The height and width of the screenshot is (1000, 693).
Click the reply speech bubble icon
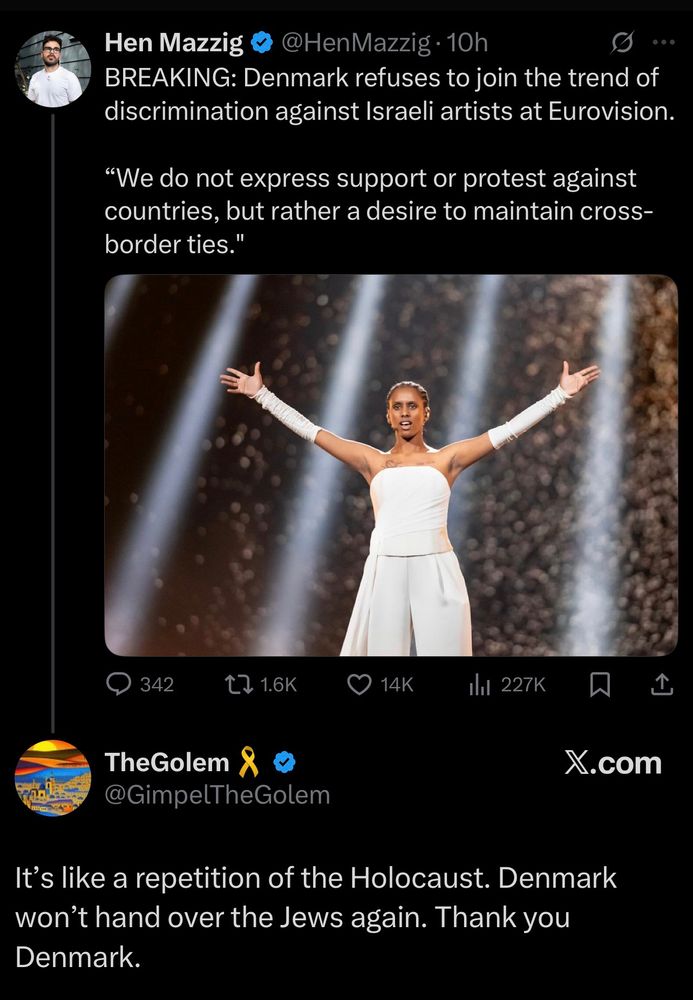click(118, 684)
